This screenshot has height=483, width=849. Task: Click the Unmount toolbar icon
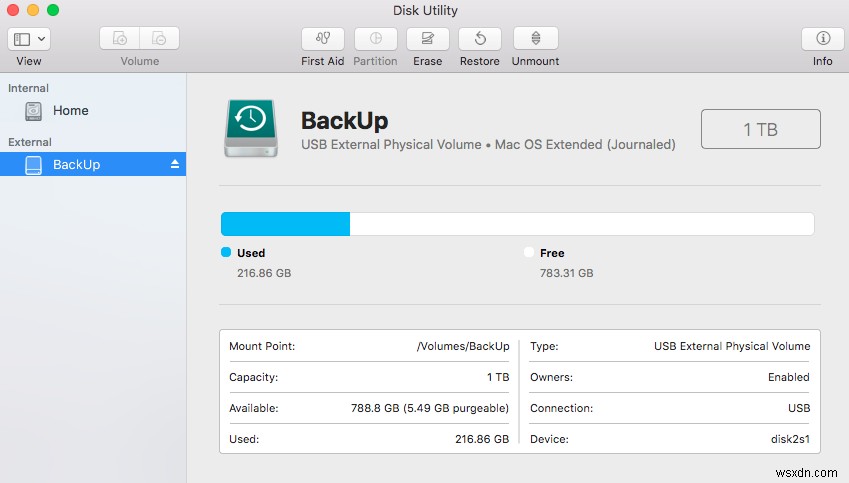535,38
